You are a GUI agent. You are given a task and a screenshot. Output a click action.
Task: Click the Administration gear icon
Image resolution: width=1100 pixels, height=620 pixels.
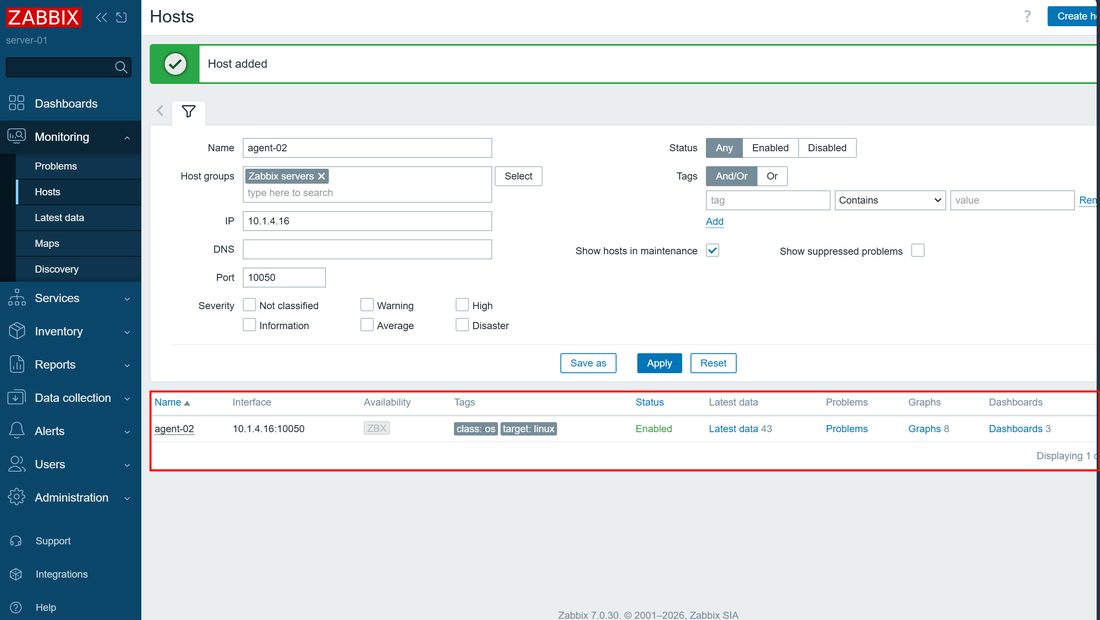coord(17,497)
